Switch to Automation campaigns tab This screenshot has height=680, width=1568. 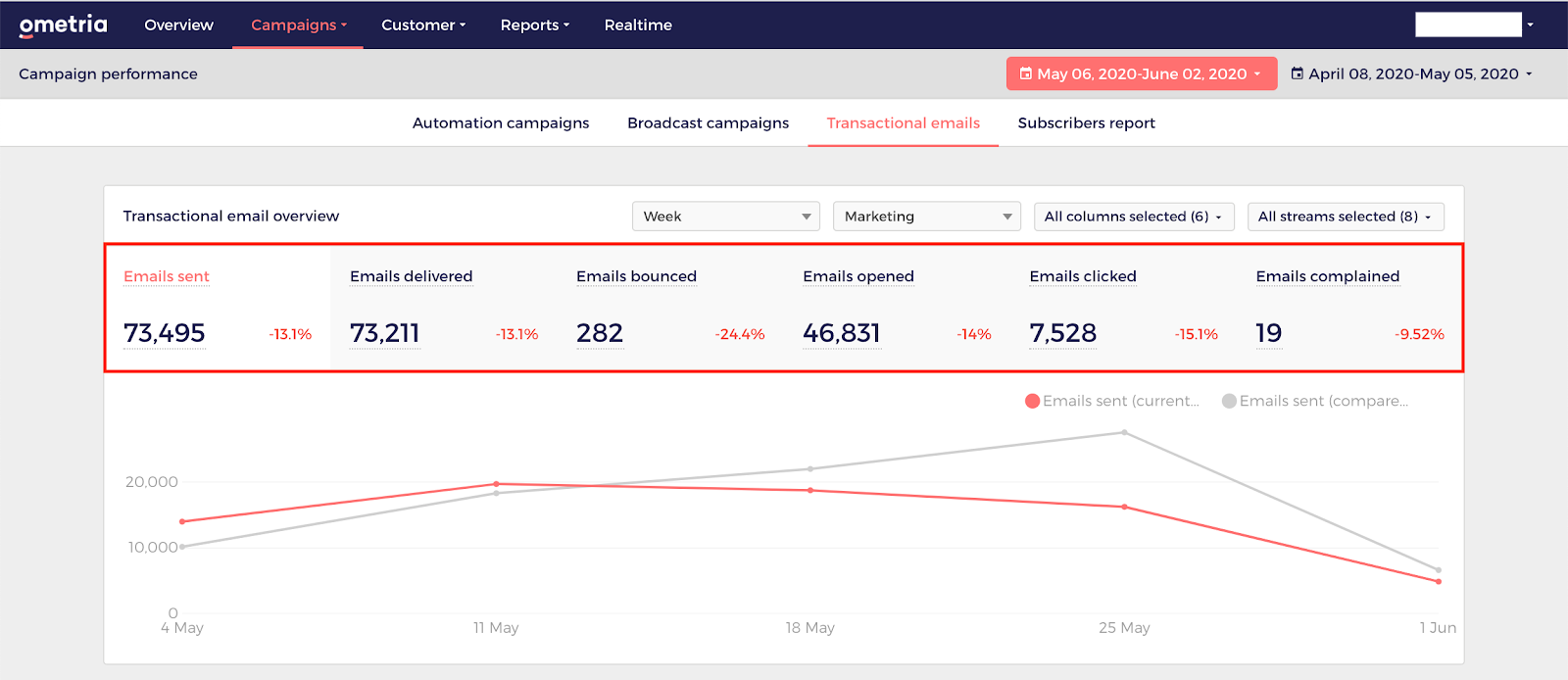[501, 122]
